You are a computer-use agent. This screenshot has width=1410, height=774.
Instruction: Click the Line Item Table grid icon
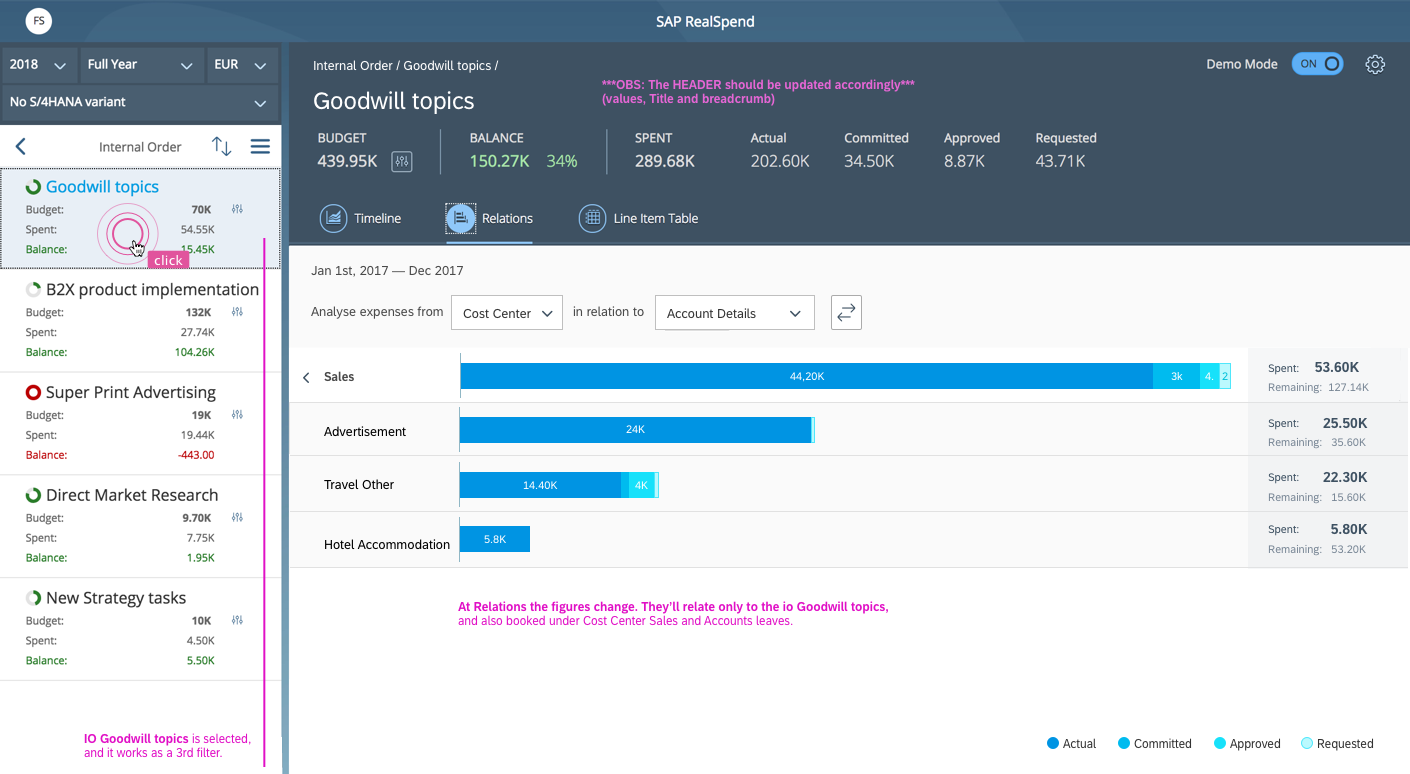(592, 218)
